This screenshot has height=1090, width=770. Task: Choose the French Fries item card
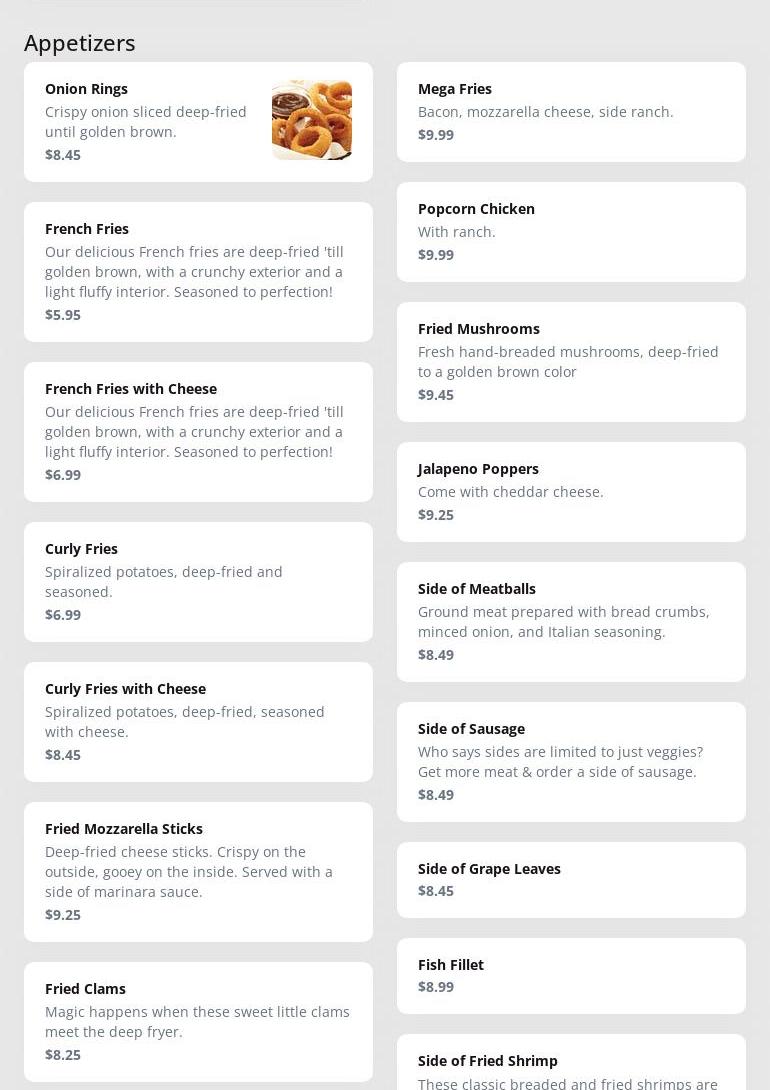[x=198, y=272]
